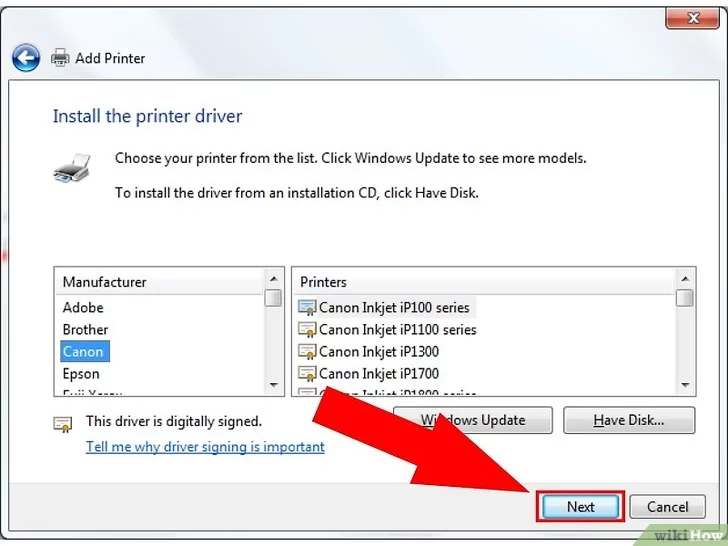Click the Printers list scrollbar thumb

coord(684,298)
